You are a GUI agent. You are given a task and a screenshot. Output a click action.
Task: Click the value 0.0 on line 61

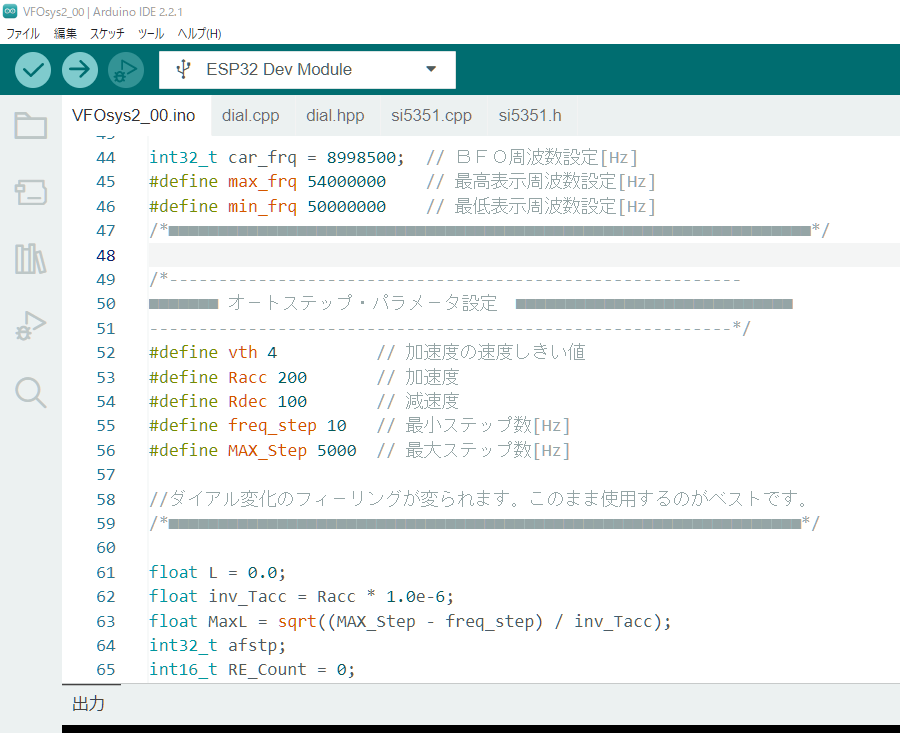point(262,573)
